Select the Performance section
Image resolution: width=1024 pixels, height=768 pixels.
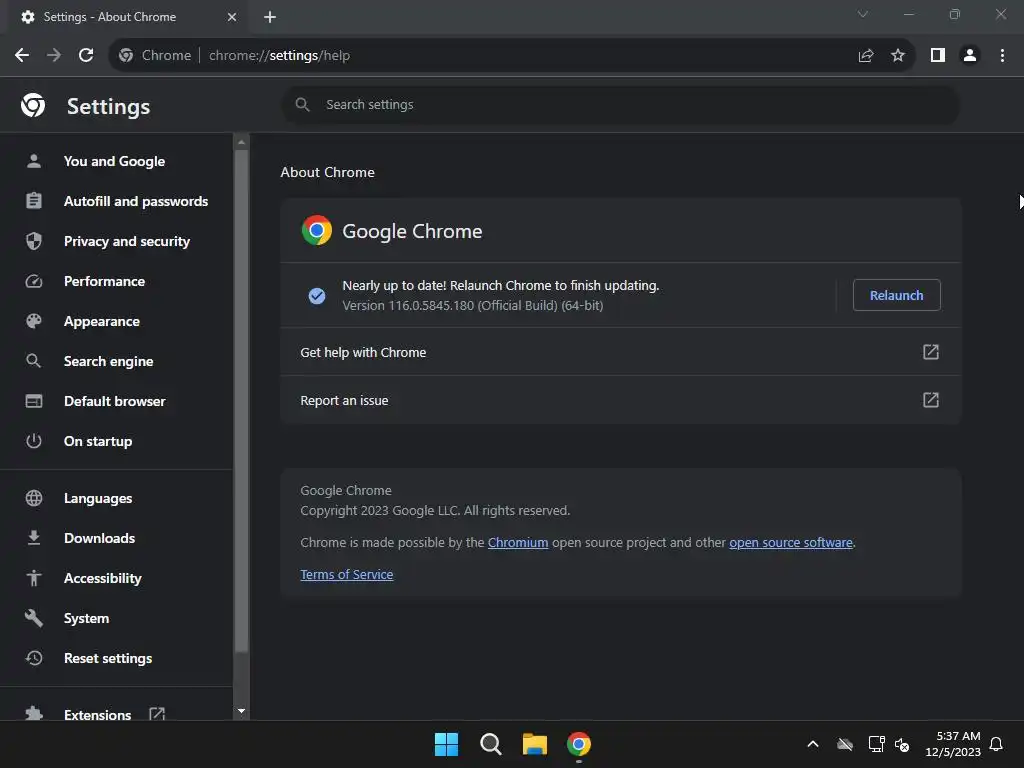point(104,281)
